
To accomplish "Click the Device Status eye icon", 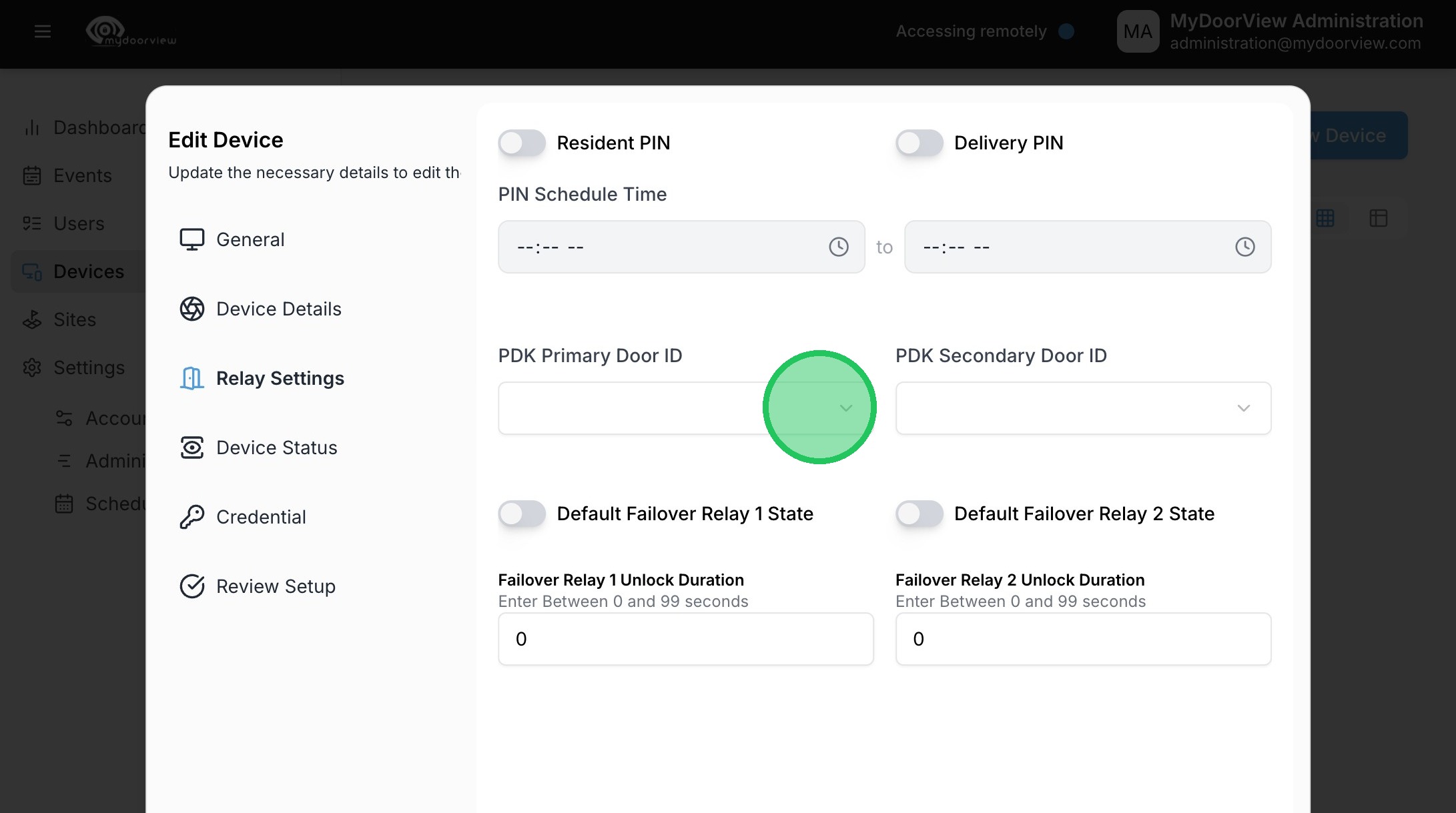I will pyautogui.click(x=192, y=448).
